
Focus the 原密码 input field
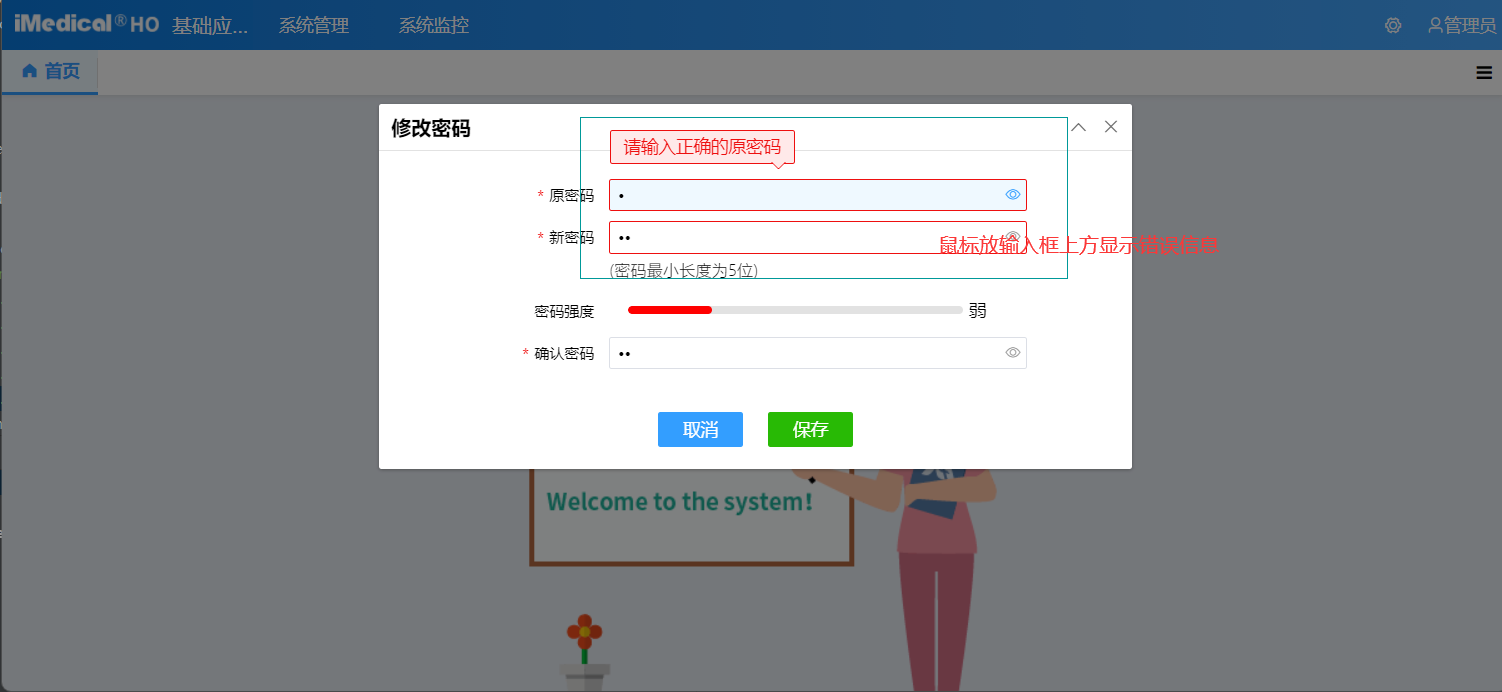pos(800,195)
